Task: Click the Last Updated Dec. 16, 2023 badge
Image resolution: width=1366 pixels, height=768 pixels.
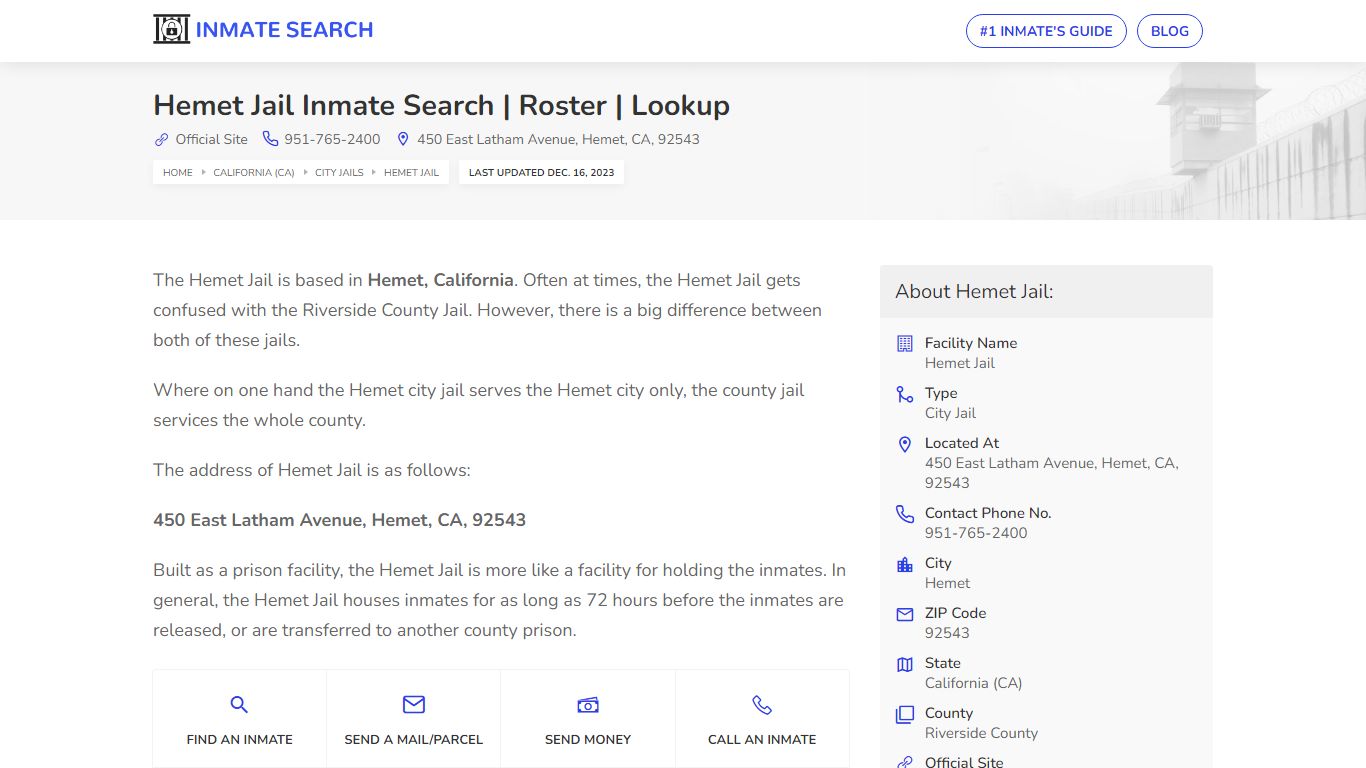Action: coord(541,172)
